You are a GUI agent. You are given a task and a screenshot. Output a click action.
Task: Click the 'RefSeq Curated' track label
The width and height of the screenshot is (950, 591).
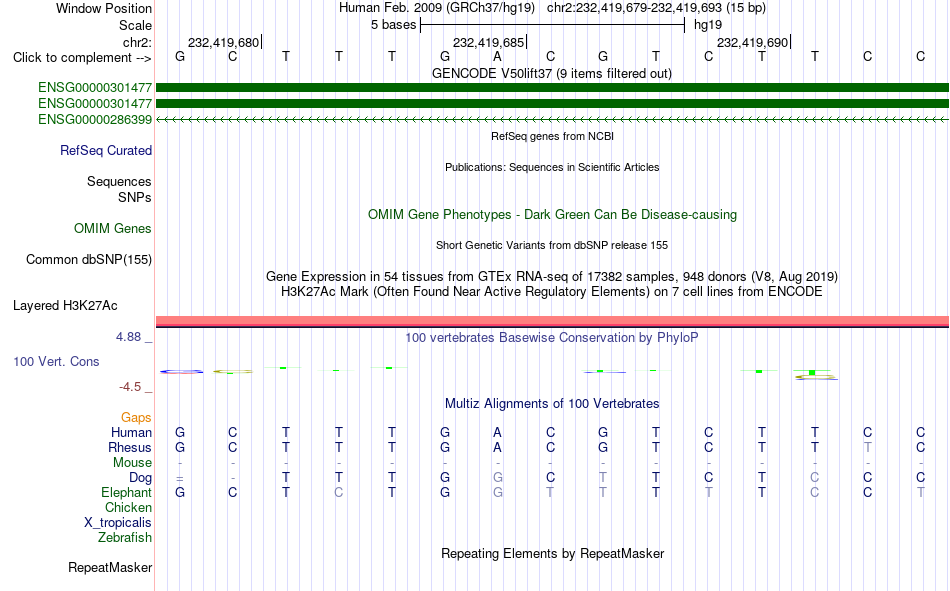[106, 150]
